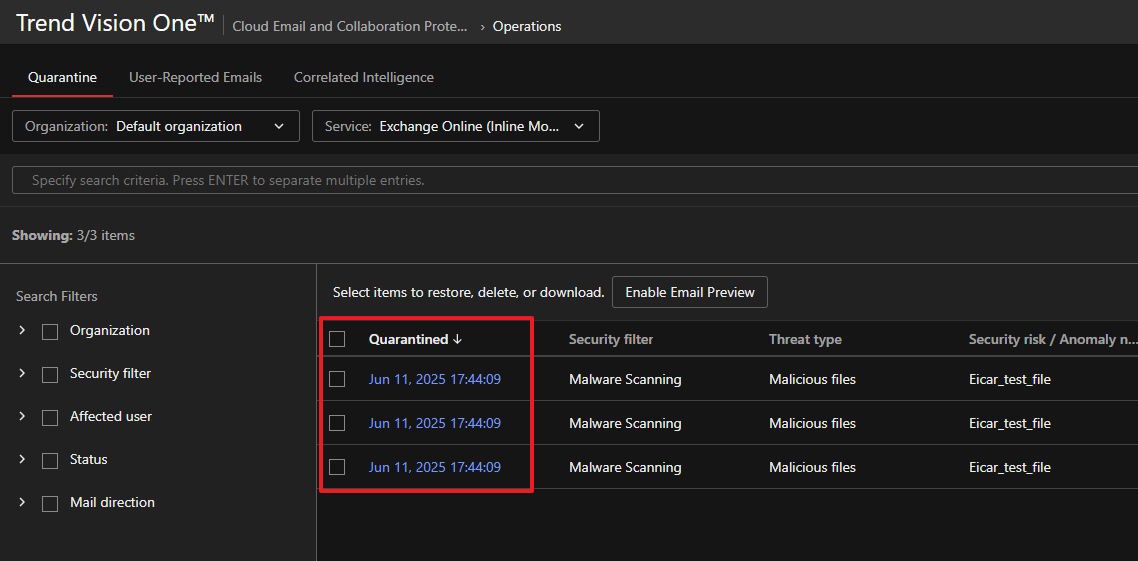Enable the Organization filter checkbox
Image resolution: width=1138 pixels, height=561 pixels.
[50, 332]
